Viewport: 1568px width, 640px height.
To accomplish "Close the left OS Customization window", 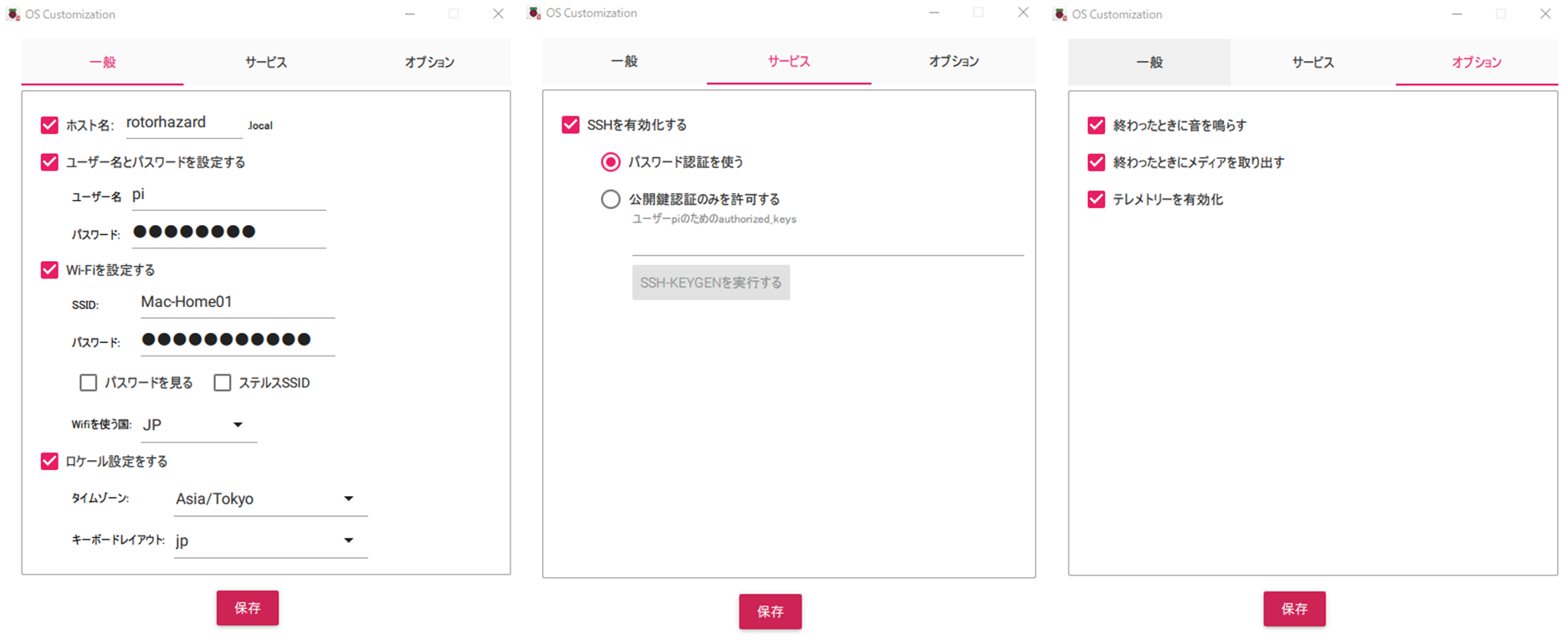I will pos(498,14).
